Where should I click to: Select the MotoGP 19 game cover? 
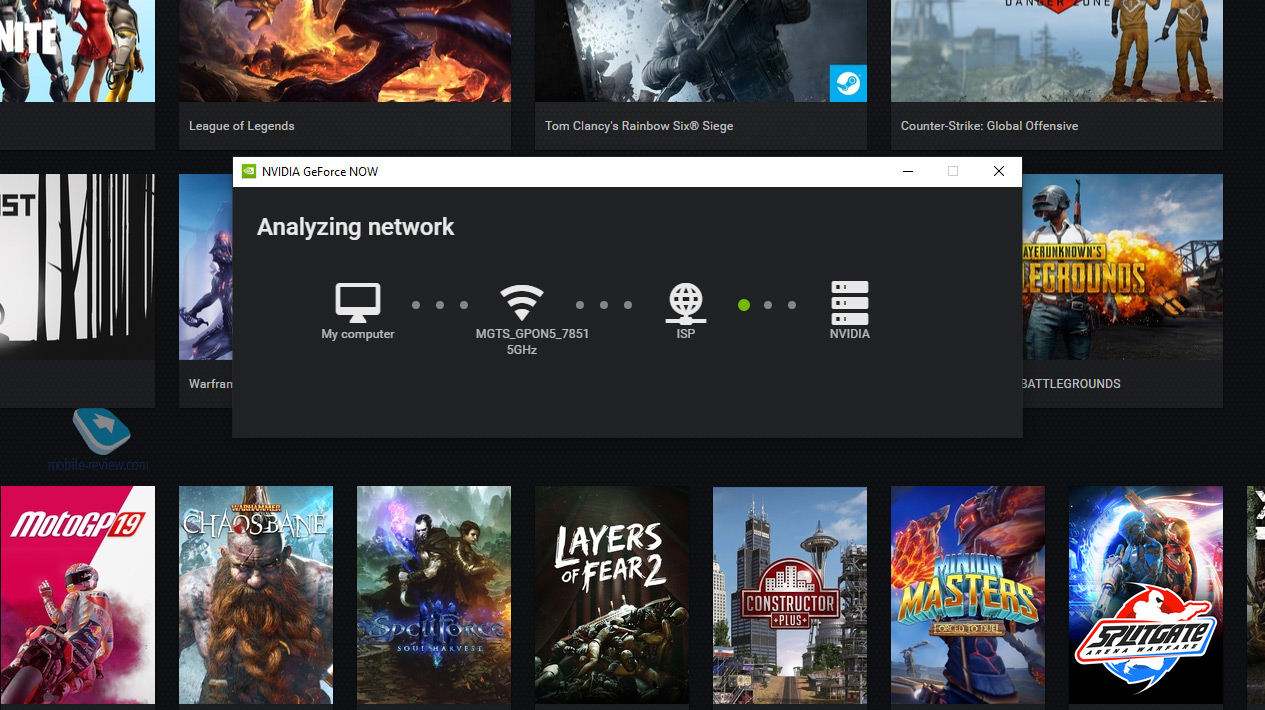pos(77,595)
